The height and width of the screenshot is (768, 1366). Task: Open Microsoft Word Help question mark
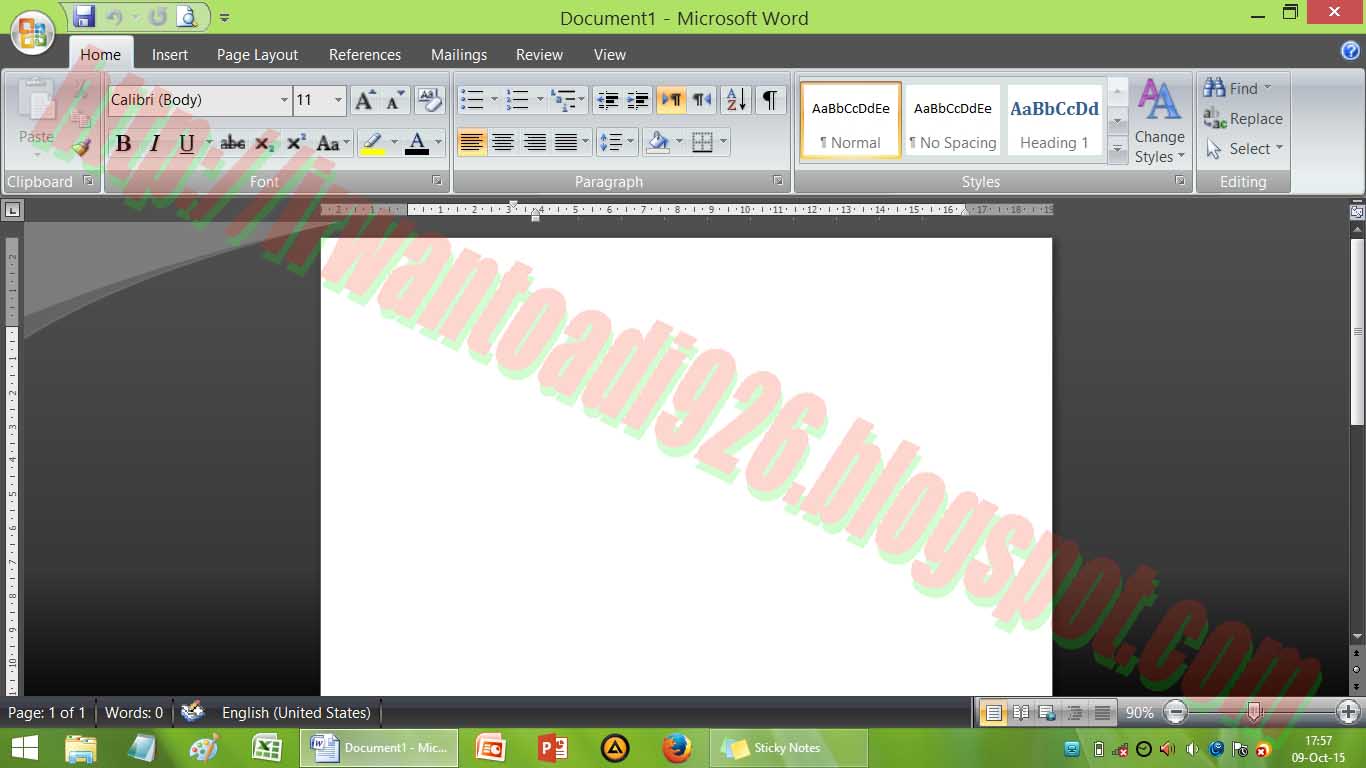click(1350, 52)
